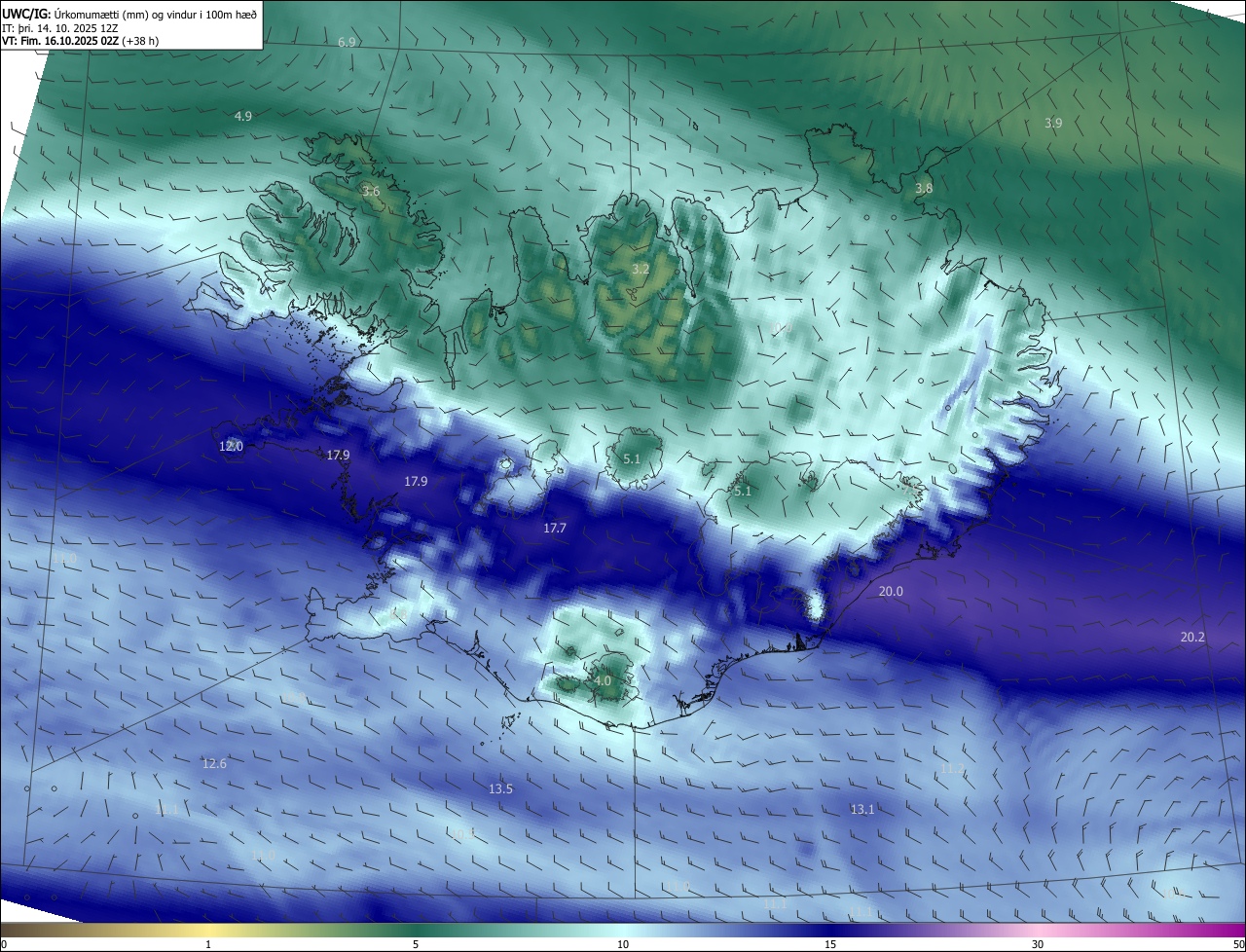Click the colorbar tick label 0
The height and width of the screenshot is (952, 1246).
click(x=3, y=944)
